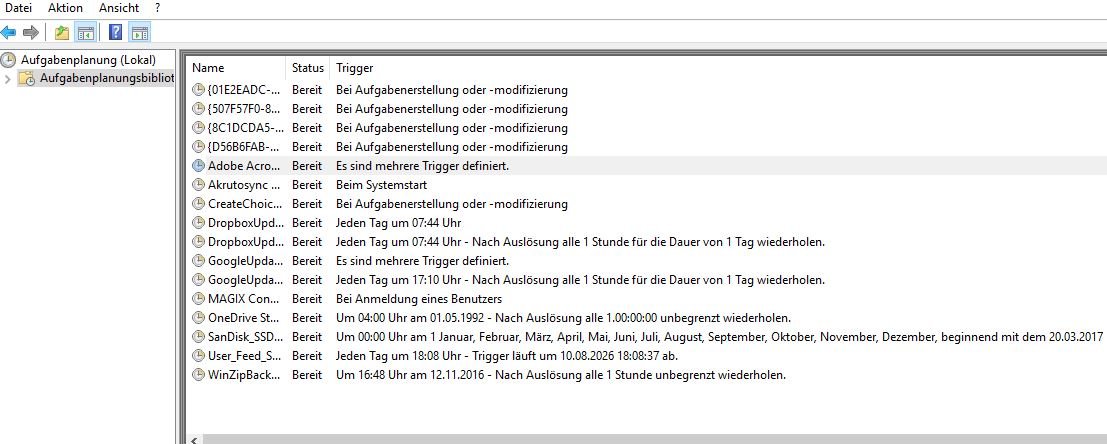Image resolution: width=1107 pixels, height=444 pixels.
Task: Open the Ansicht menu
Action: coord(119,8)
